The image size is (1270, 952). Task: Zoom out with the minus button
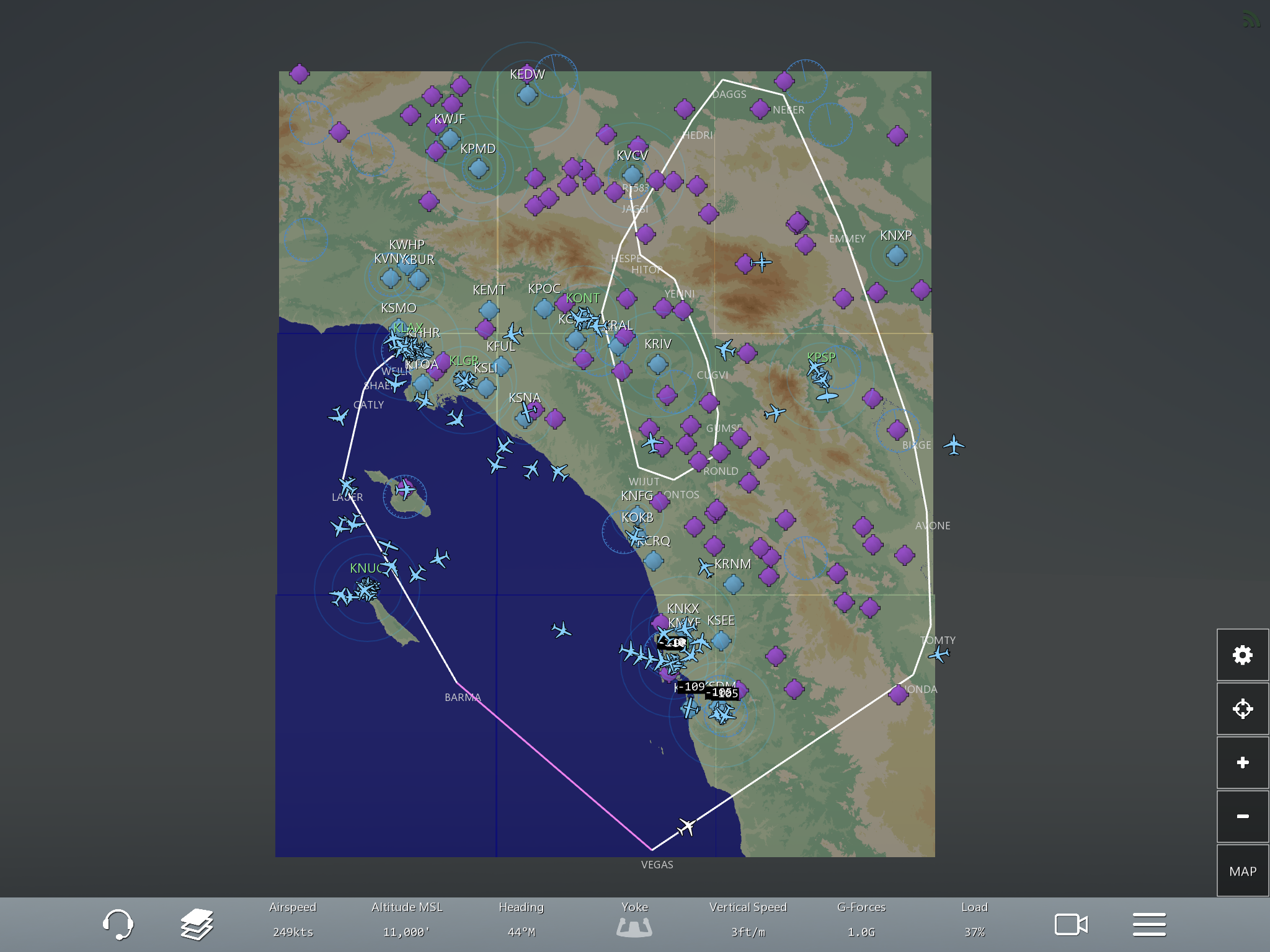[x=1242, y=816]
